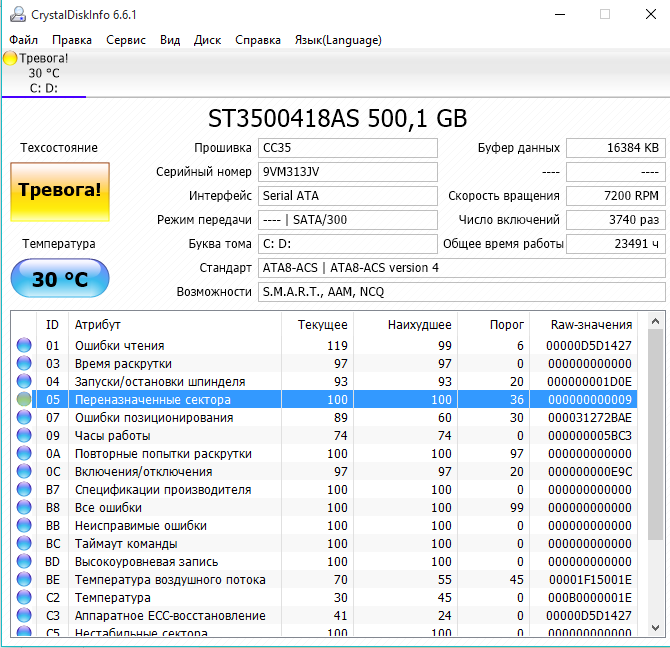
Task: Click the status dot for Ошибки позиционирования
Action: [24, 417]
